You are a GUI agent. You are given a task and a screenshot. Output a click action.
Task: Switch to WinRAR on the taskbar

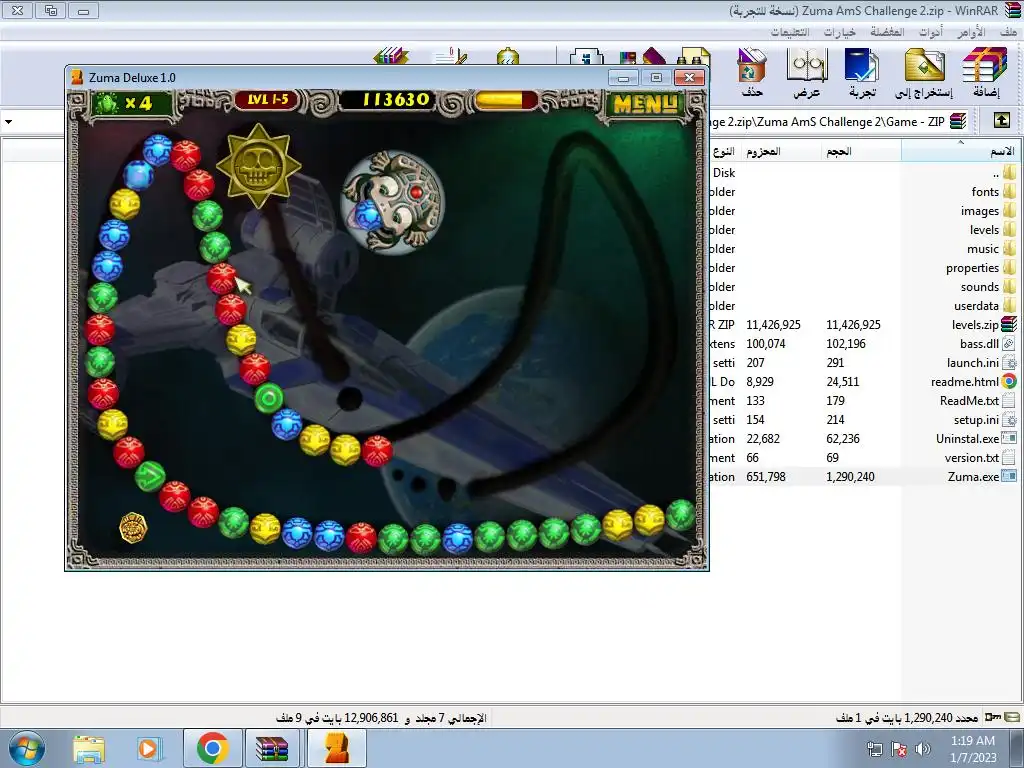(272, 748)
